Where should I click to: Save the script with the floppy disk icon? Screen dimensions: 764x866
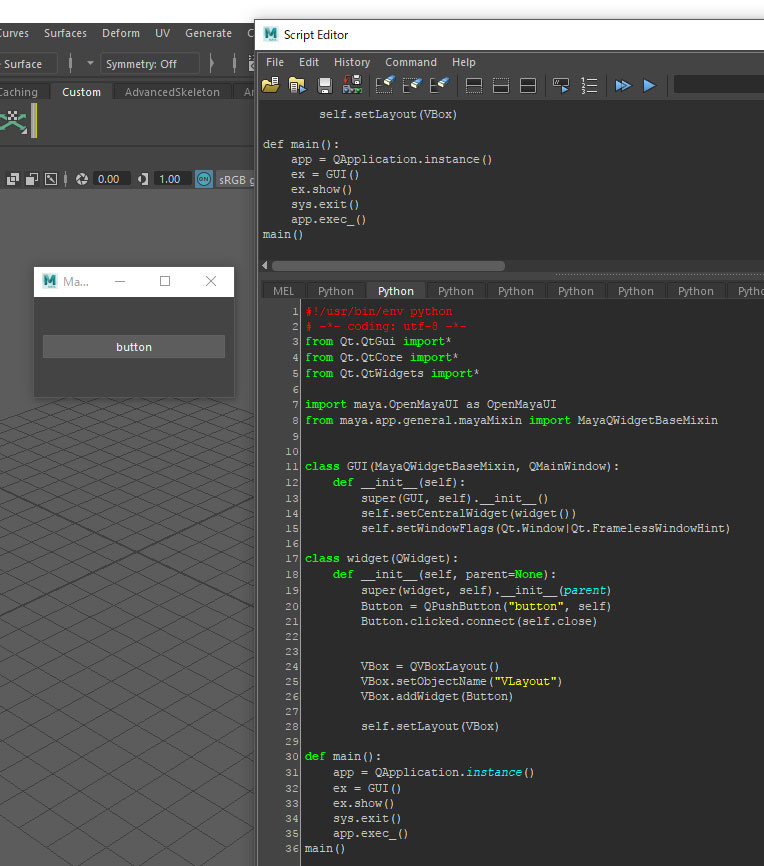(x=324, y=86)
